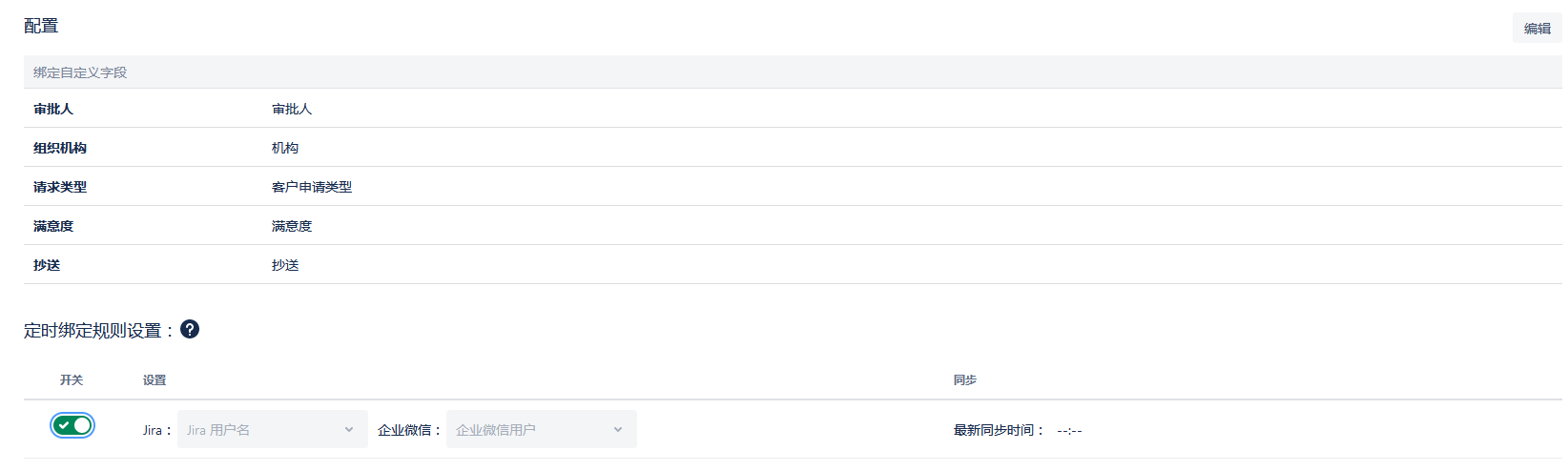The width and height of the screenshot is (1568, 471).
Task: Open the Jira 用户名 dropdown
Action: point(272,430)
